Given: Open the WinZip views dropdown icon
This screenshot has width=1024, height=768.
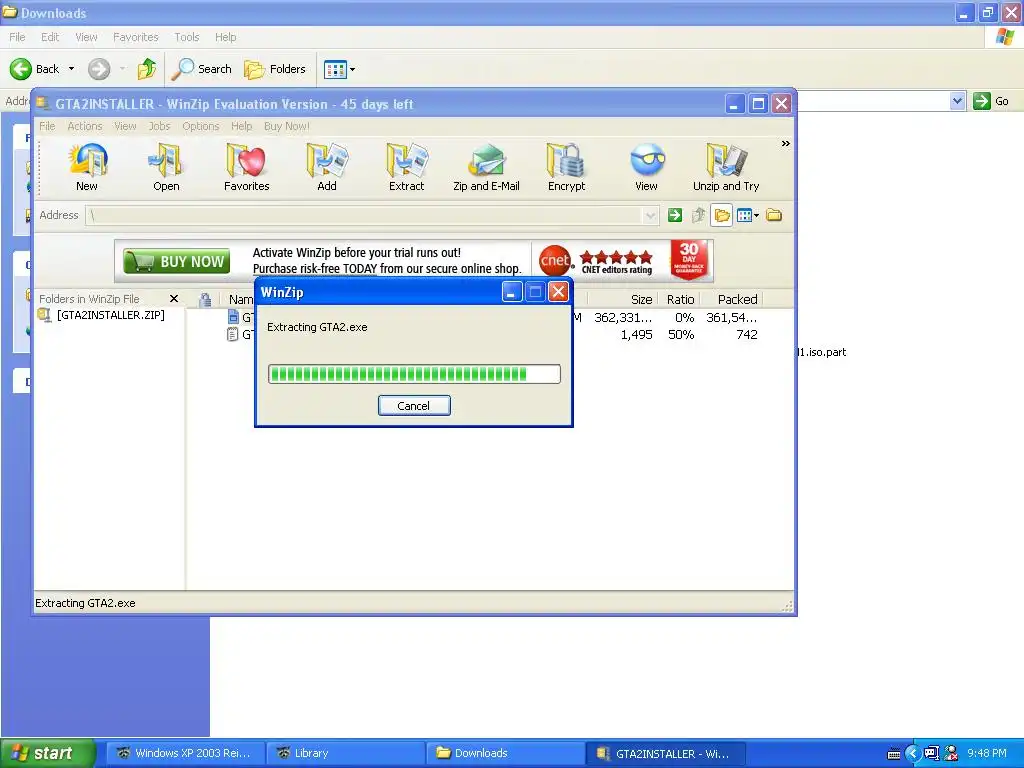Looking at the screenshot, I should point(747,215).
